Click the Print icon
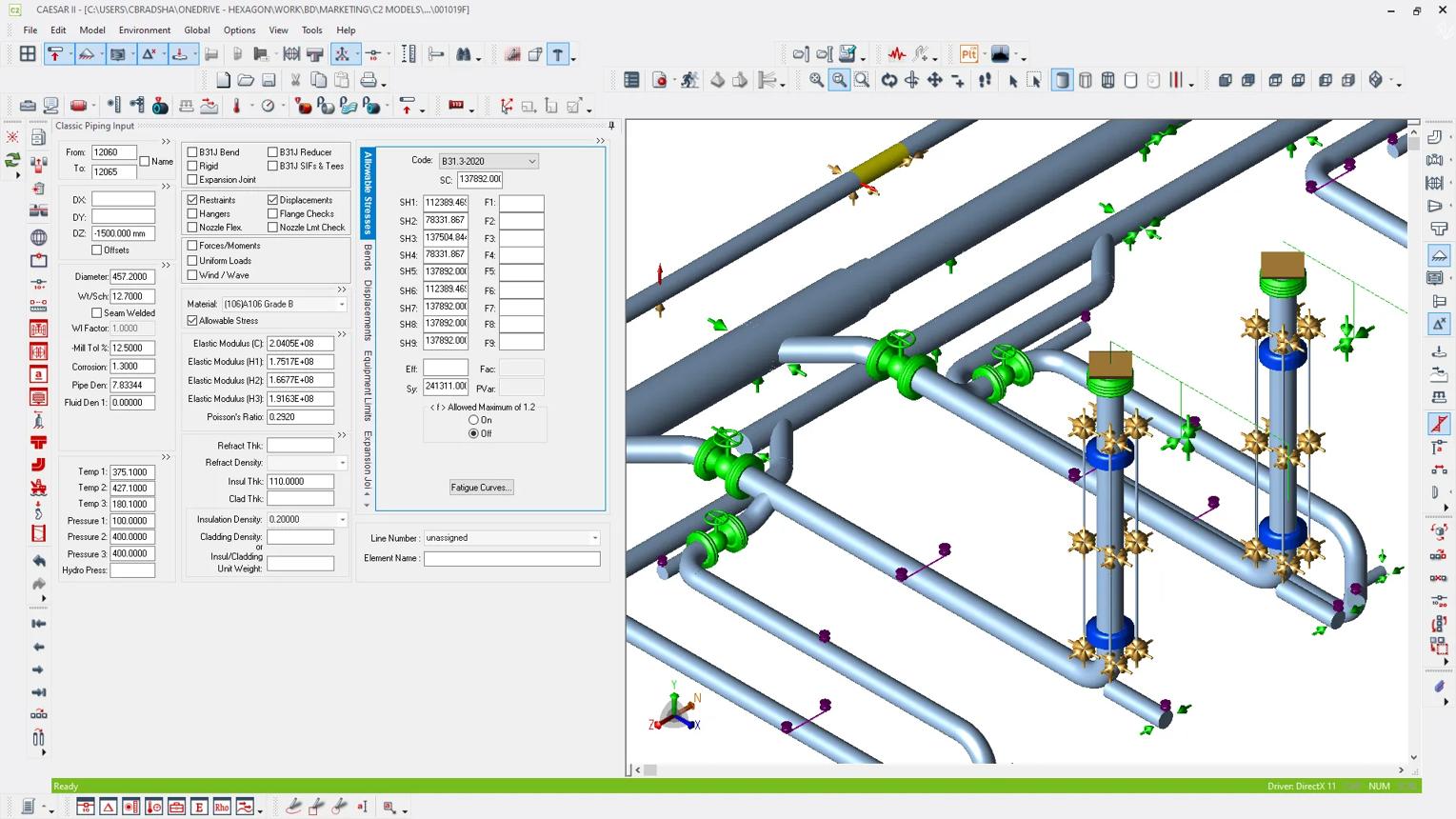1456x819 pixels. tap(369, 81)
